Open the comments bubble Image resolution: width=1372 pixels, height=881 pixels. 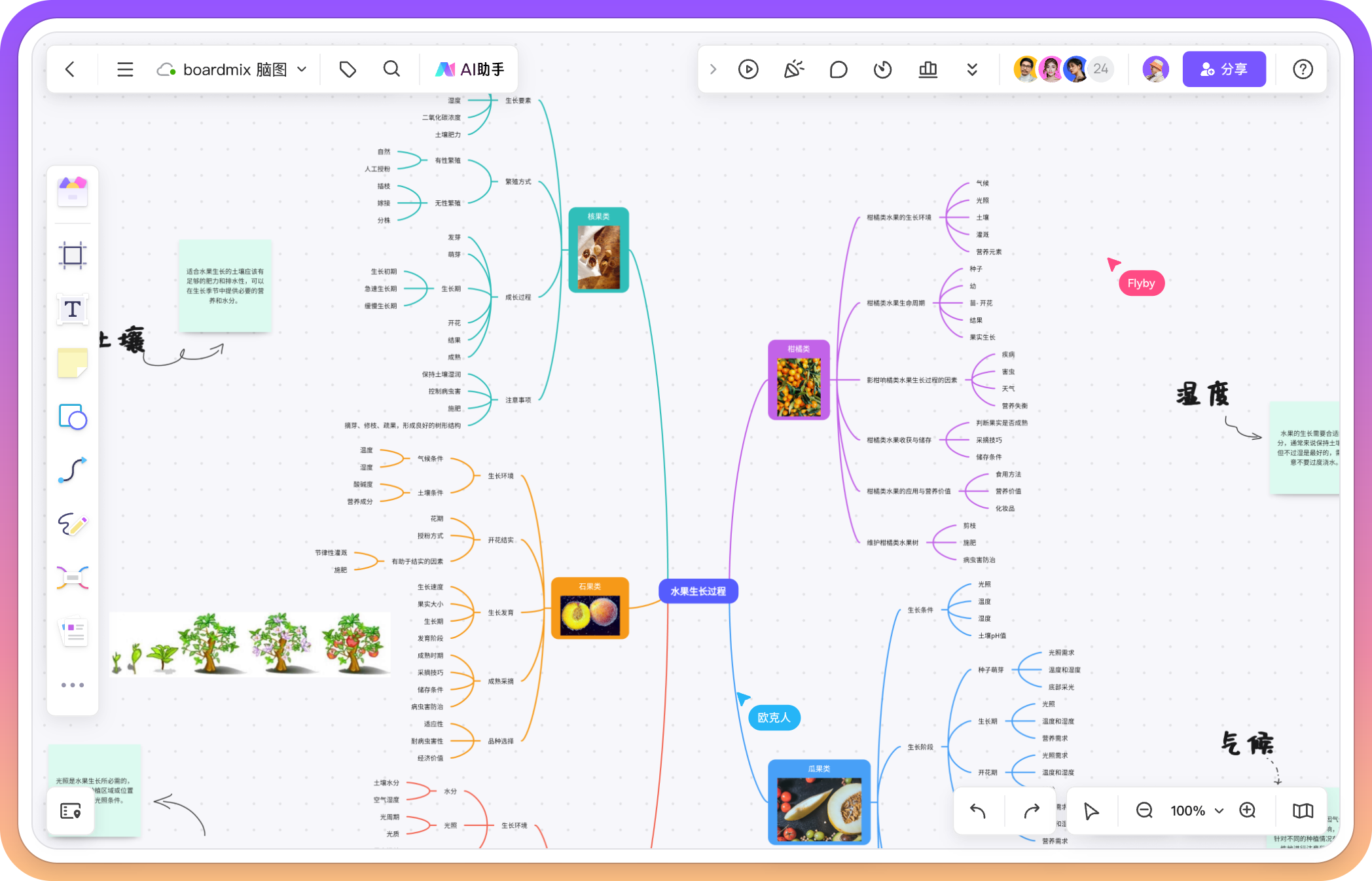point(839,69)
